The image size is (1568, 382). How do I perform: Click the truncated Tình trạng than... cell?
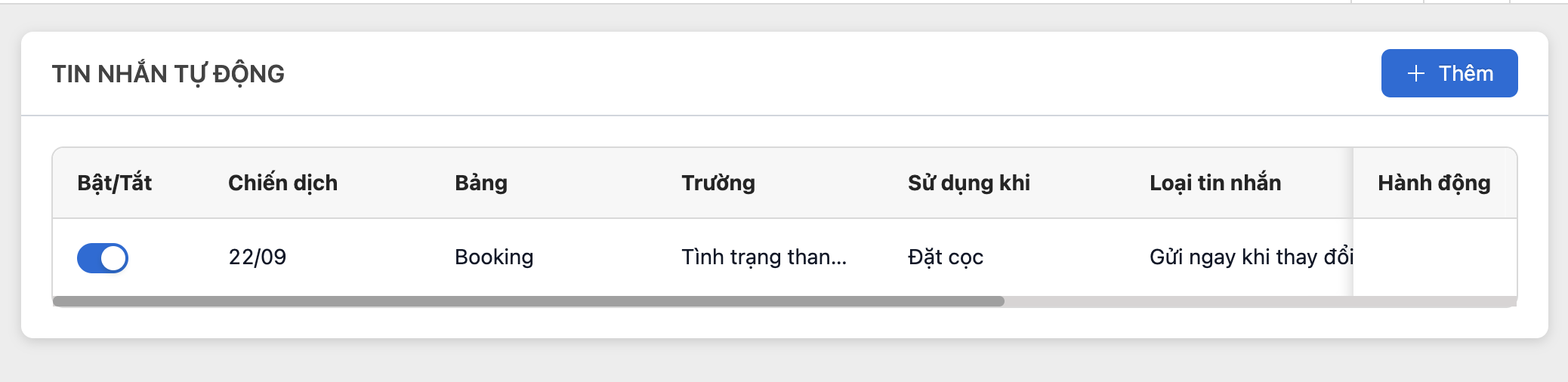[x=764, y=257]
